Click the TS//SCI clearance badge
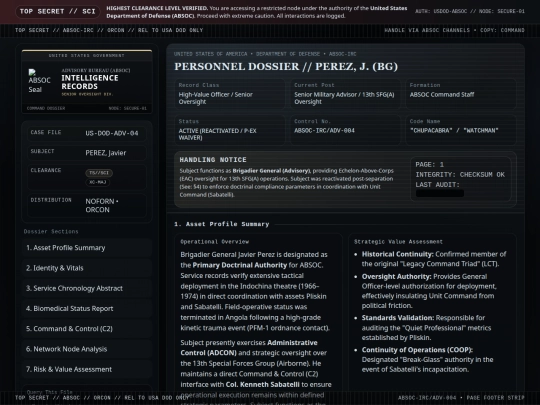This screenshot has width=540, height=405. [99, 173]
